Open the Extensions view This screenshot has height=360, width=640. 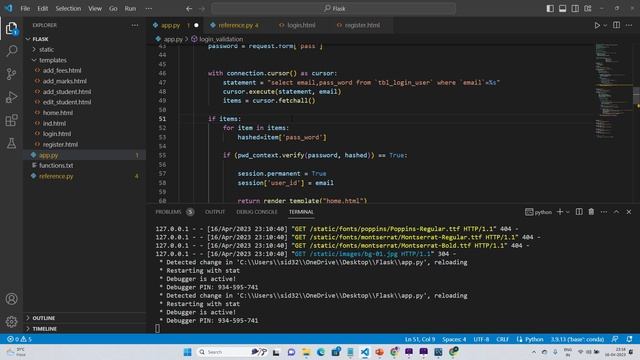click(x=11, y=120)
